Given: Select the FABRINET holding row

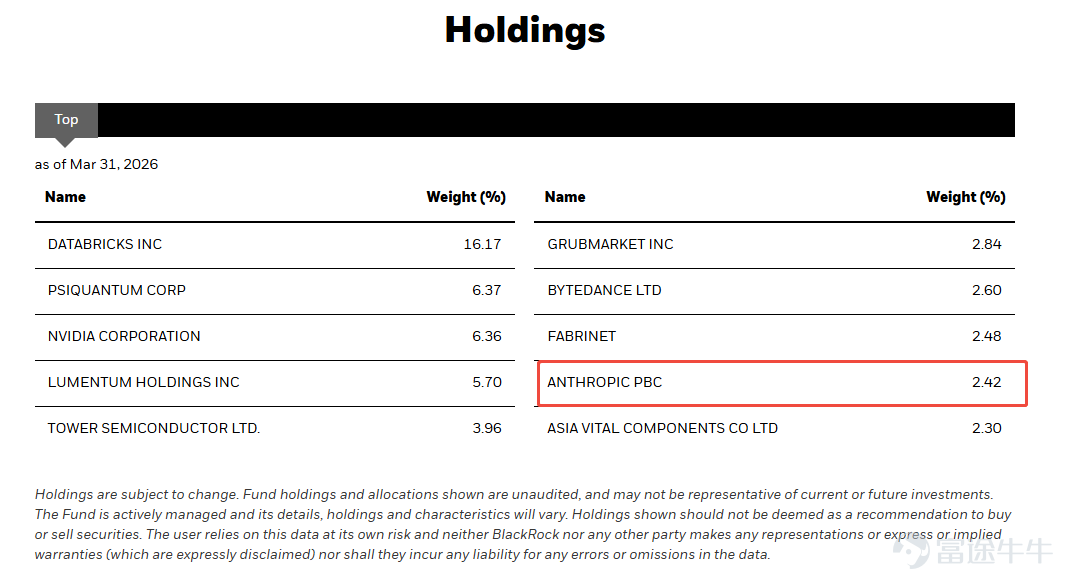Looking at the screenshot, I should pos(774,337).
